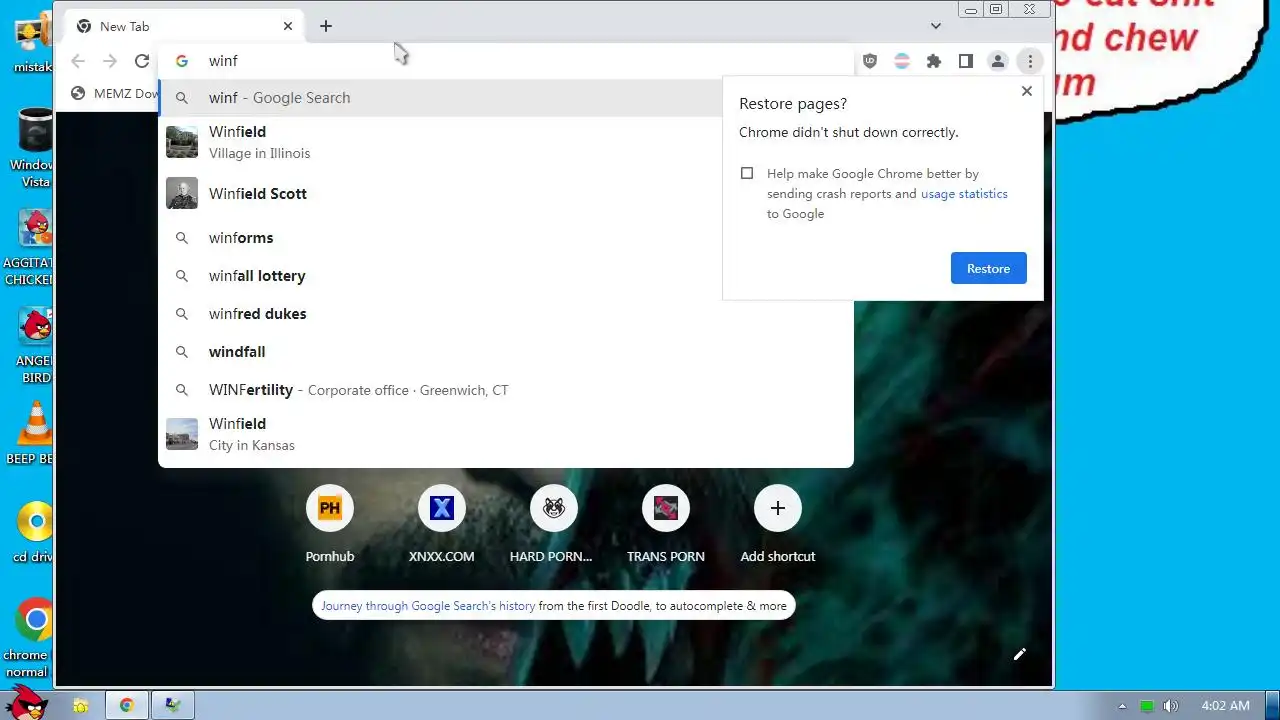Screen dimensions: 1280x720
Task: Click the Restore button
Action: point(988,268)
